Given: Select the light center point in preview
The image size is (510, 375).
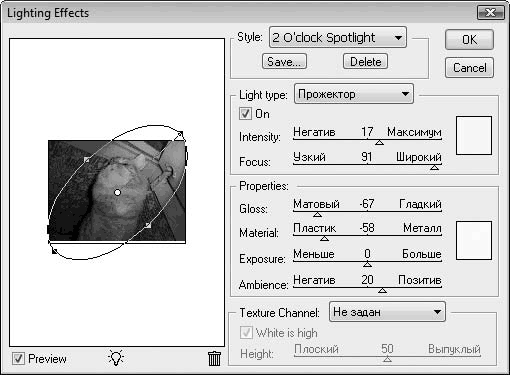Looking at the screenshot, I should [x=117, y=192].
